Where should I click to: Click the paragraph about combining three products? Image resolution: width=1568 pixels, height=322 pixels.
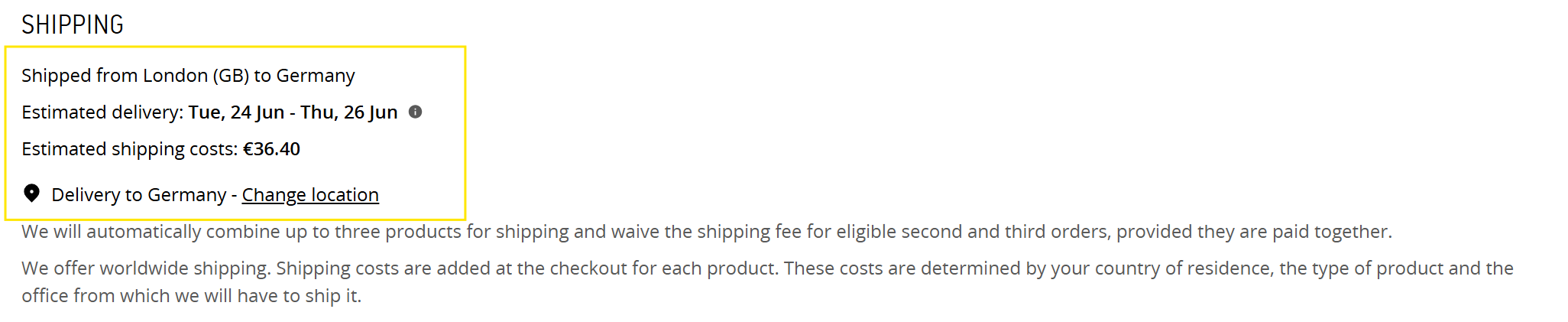(x=707, y=232)
